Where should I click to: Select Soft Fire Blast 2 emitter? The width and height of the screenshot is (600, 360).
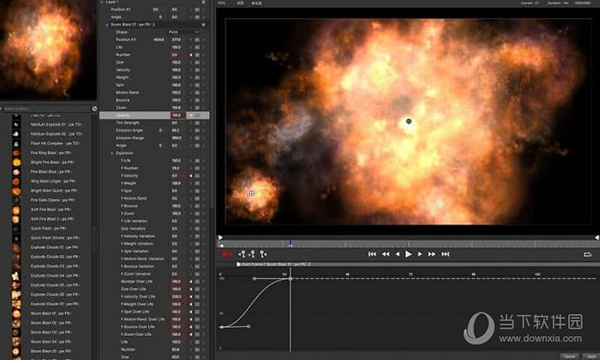[52, 219]
